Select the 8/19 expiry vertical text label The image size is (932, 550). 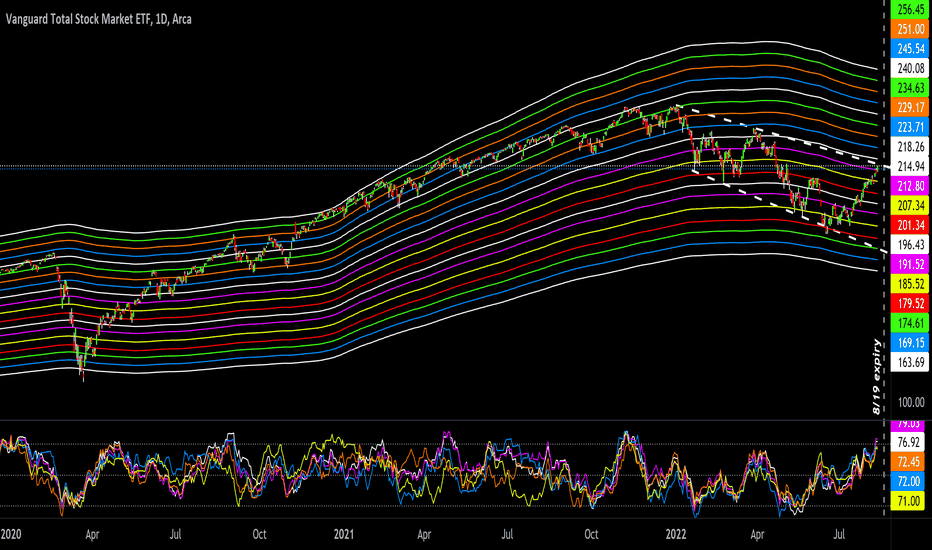pos(877,376)
